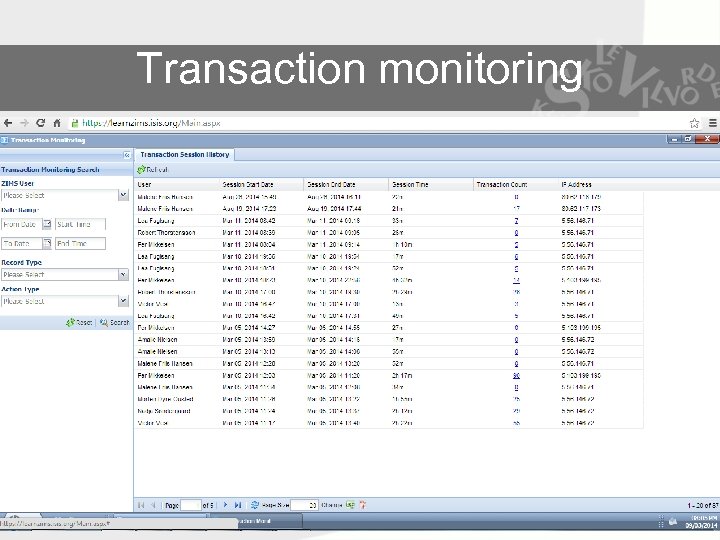
Task: Select the Transaction Session History tab
Action: point(185,155)
